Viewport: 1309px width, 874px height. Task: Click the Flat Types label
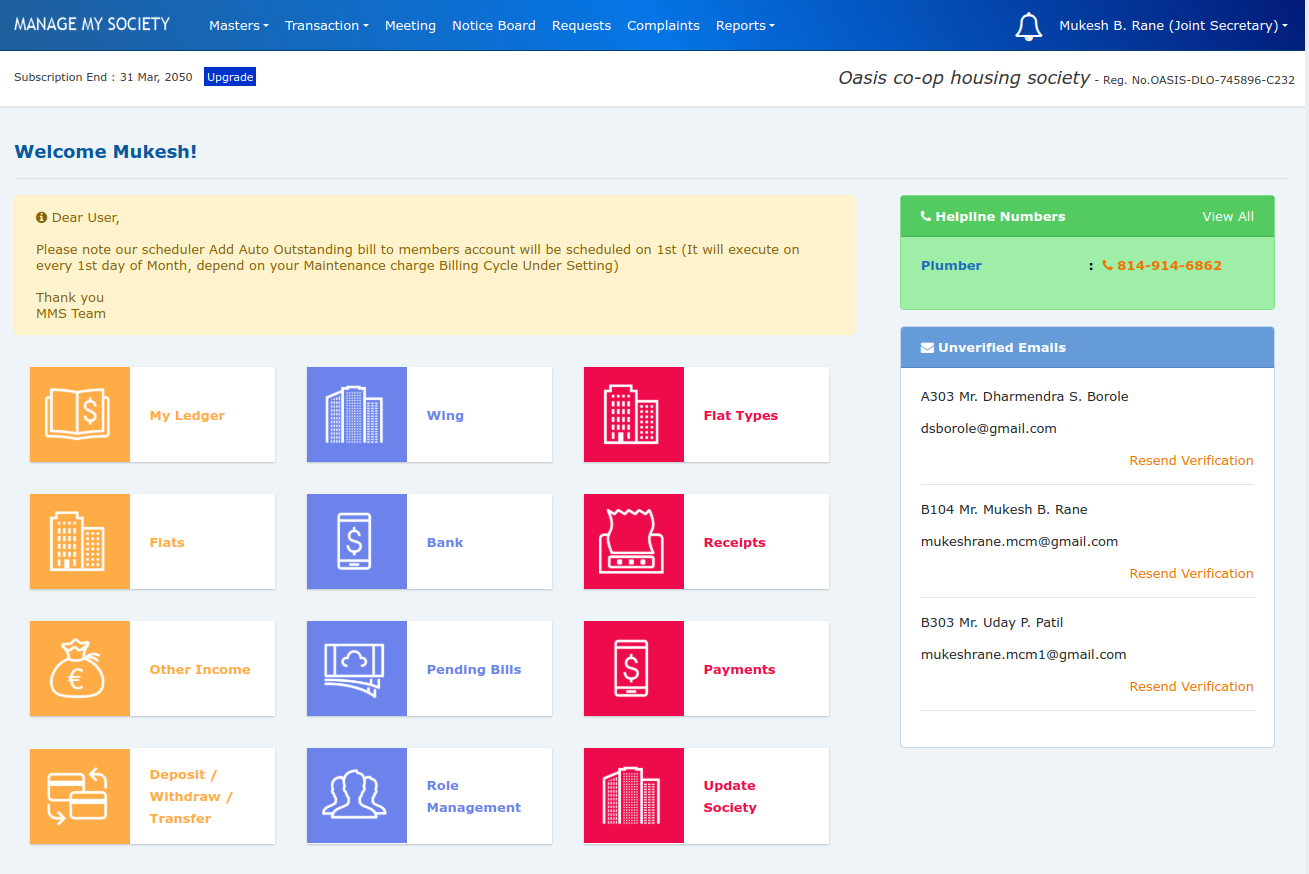pyautogui.click(x=741, y=416)
